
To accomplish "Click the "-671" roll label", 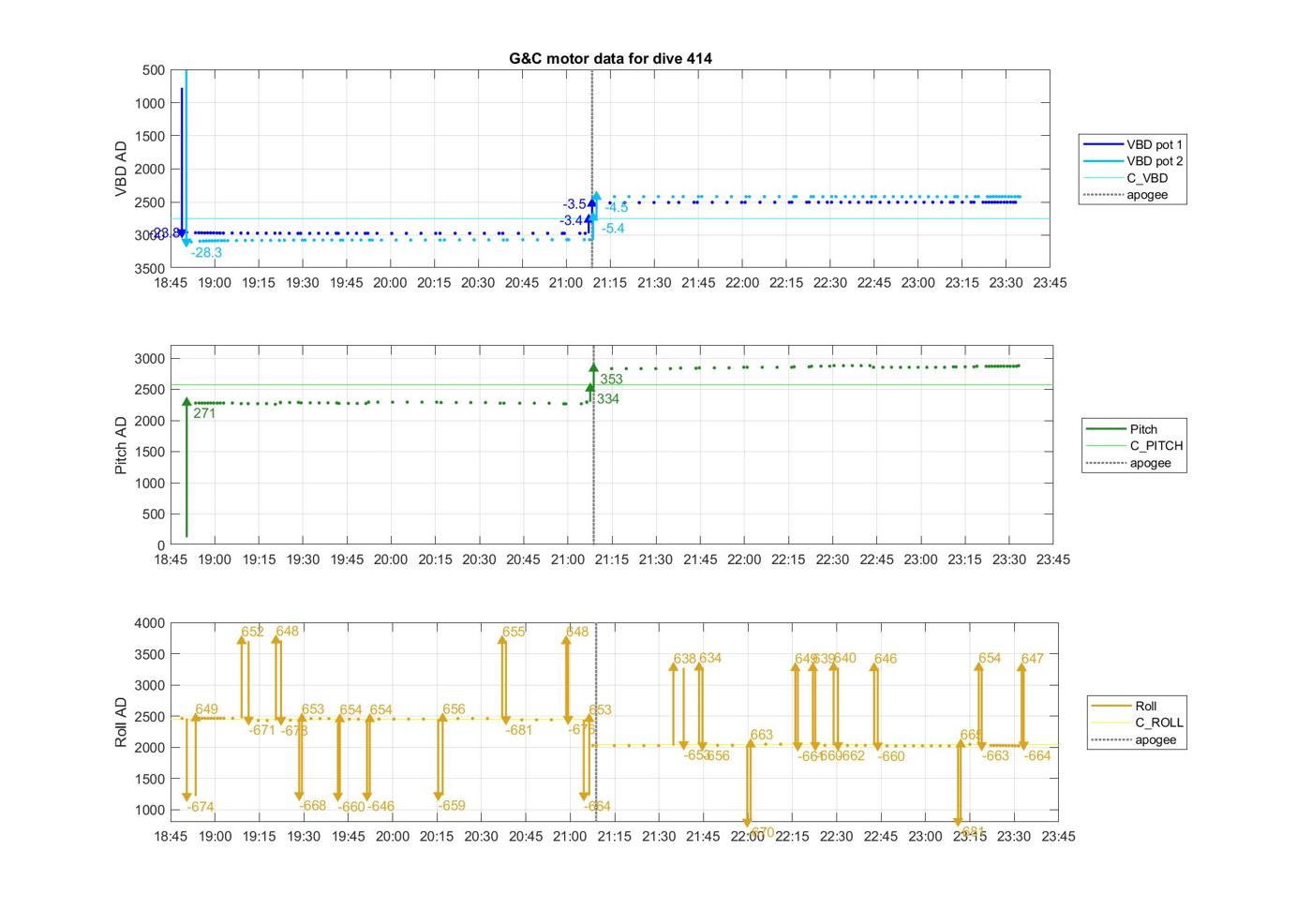I will [x=262, y=730].
